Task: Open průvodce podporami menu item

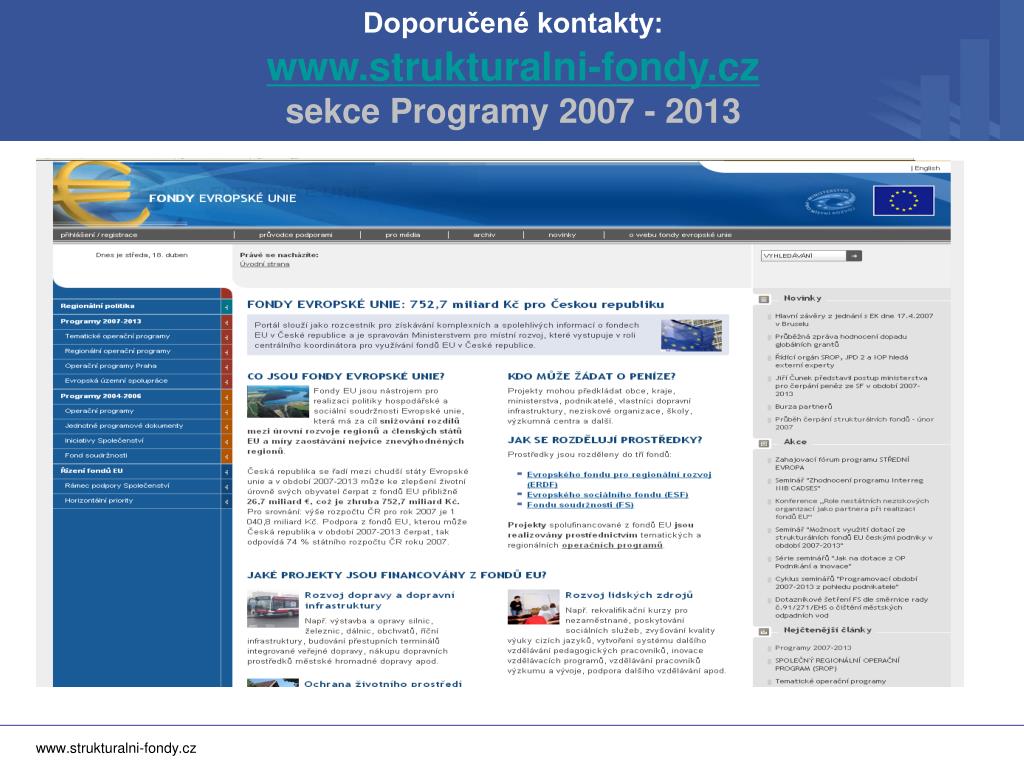Action: (x=295, y=235)
